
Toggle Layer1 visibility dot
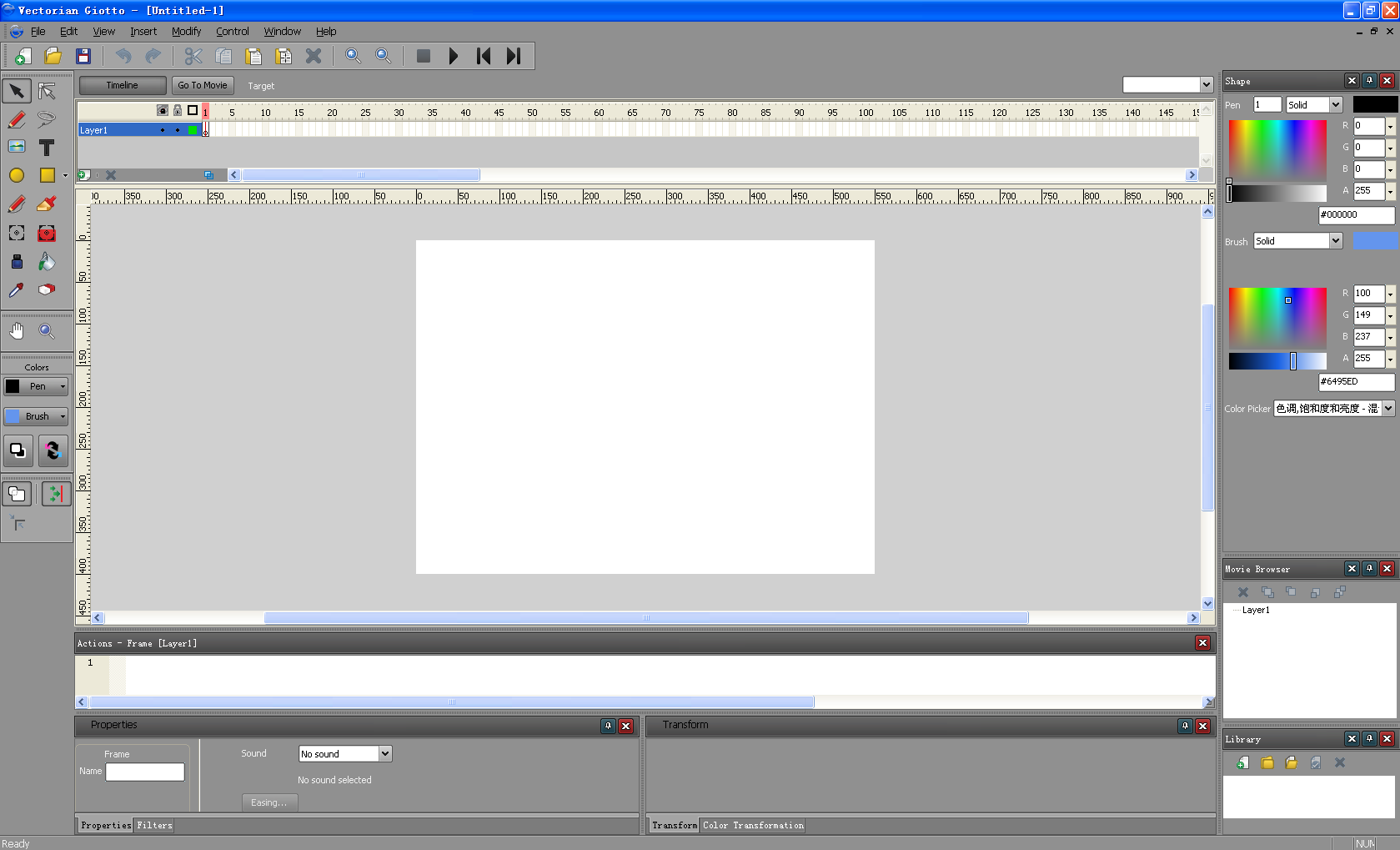(163, 130)
